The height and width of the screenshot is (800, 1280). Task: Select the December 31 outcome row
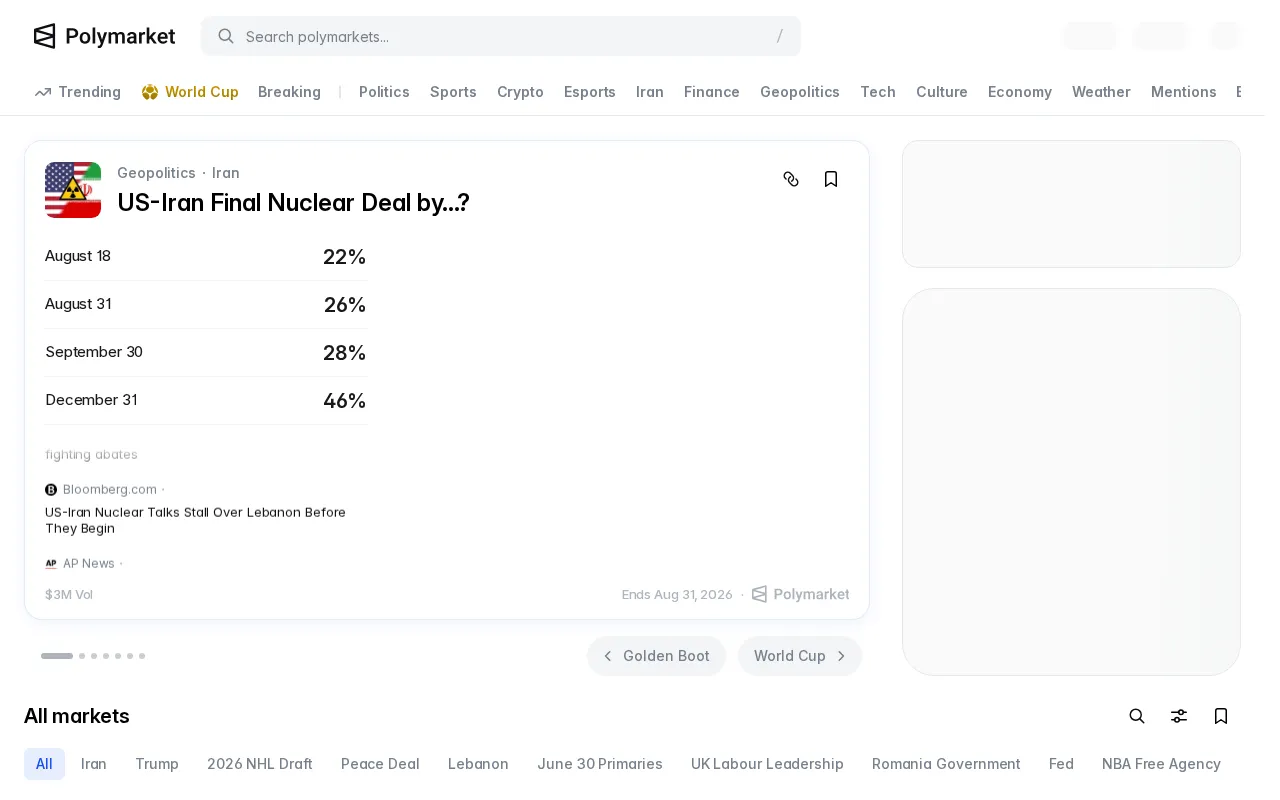pos(206,401)
